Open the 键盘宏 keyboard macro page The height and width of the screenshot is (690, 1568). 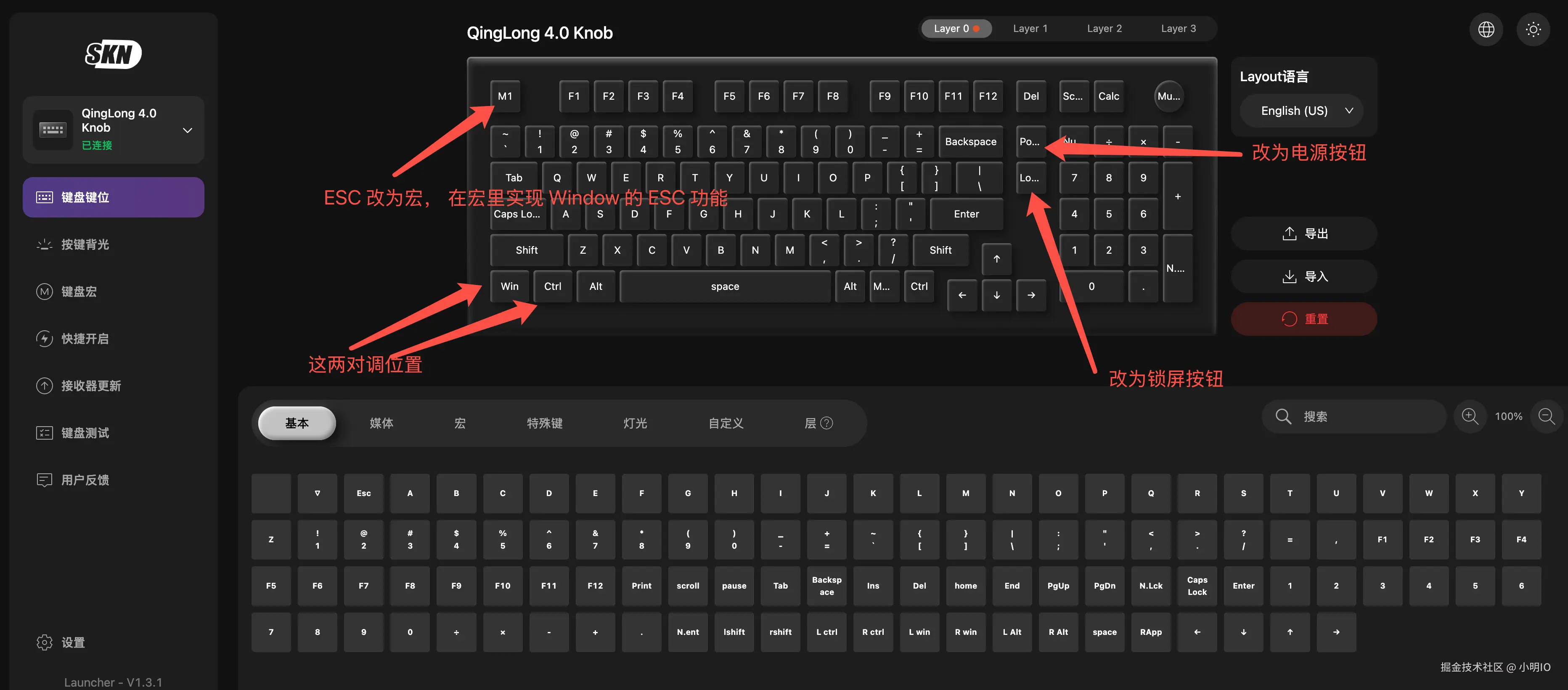pos(79,292)
